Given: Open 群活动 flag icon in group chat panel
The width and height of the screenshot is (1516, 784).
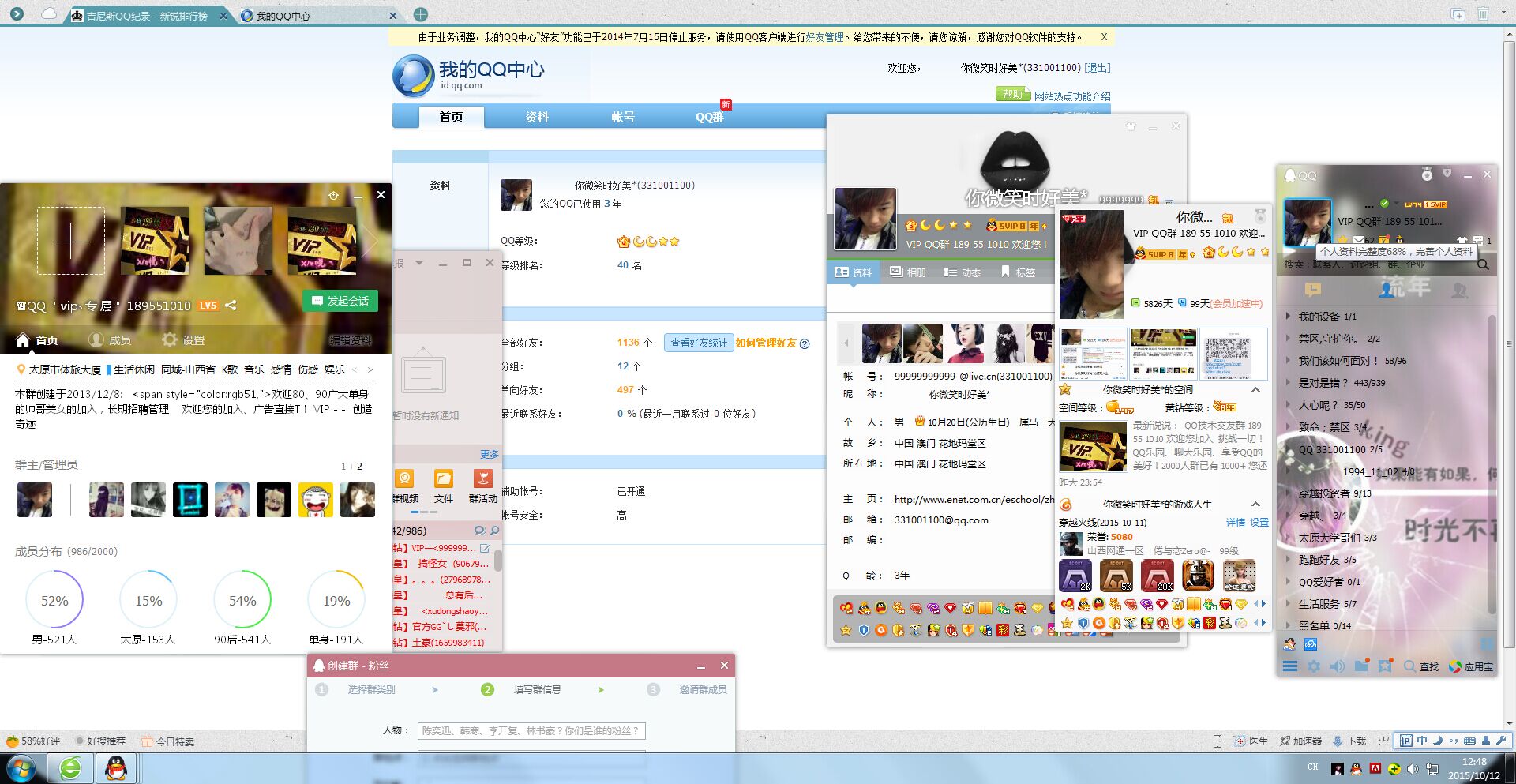Looking at the screenshot, I should [x=482, y=478].
